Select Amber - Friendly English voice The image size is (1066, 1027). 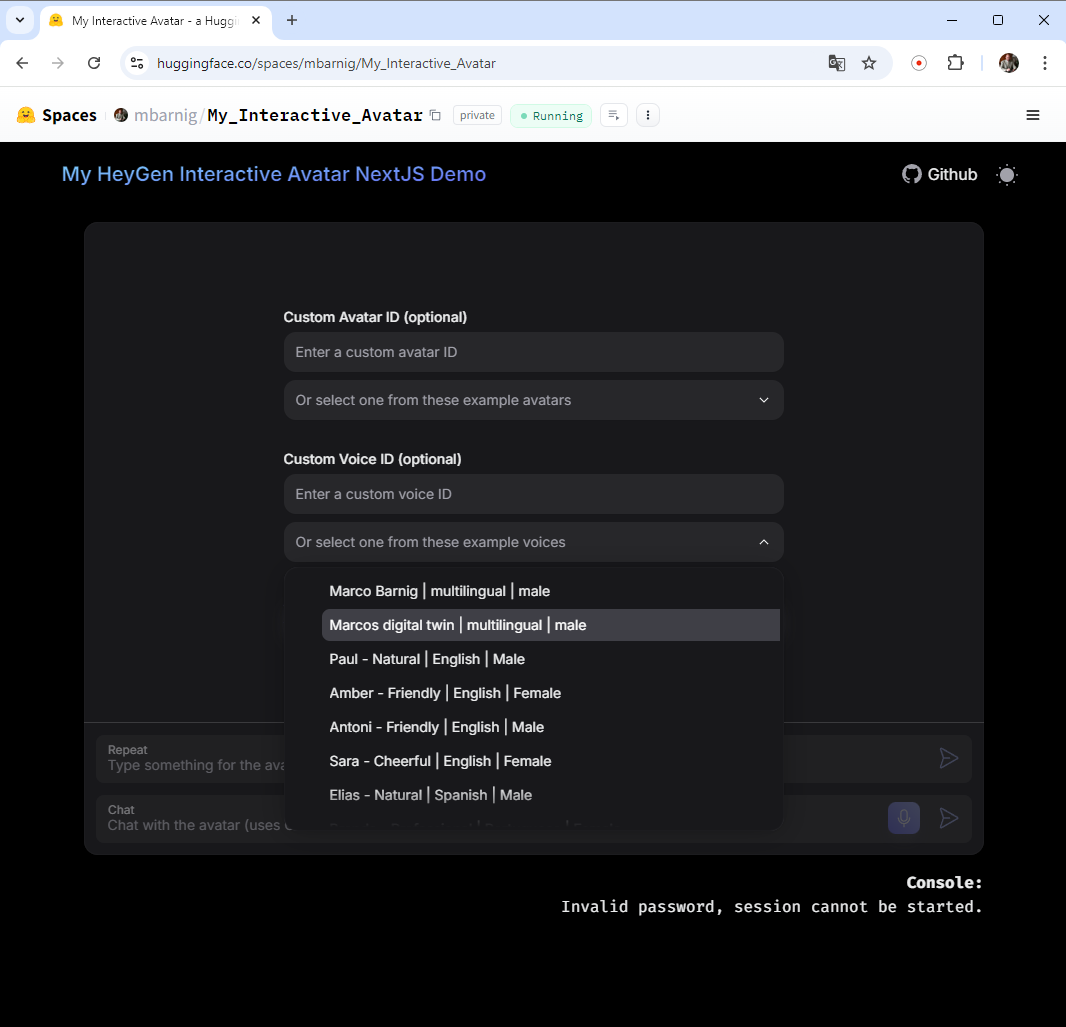point(551,693)
